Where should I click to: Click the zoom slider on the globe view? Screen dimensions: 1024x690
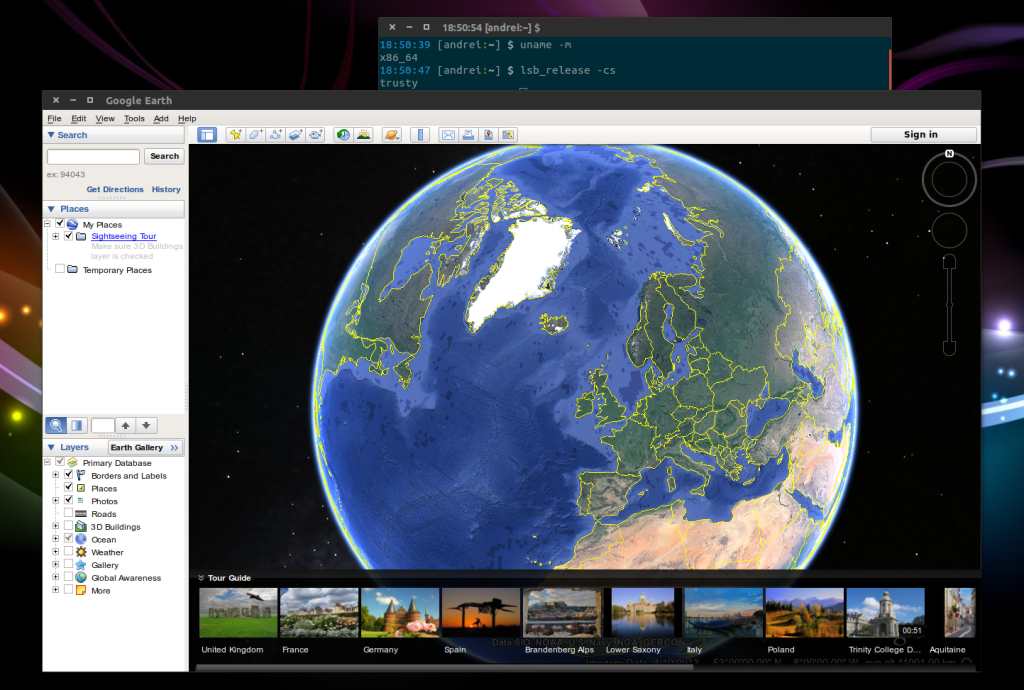[949, 305]
